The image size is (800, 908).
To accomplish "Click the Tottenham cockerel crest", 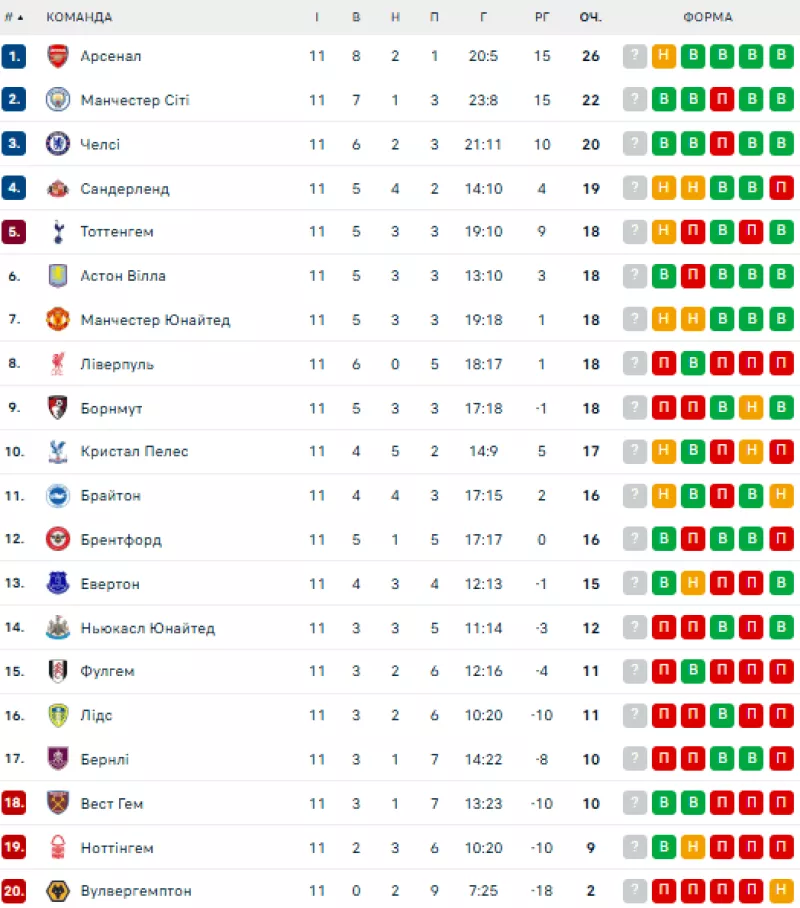I will 57,232.
